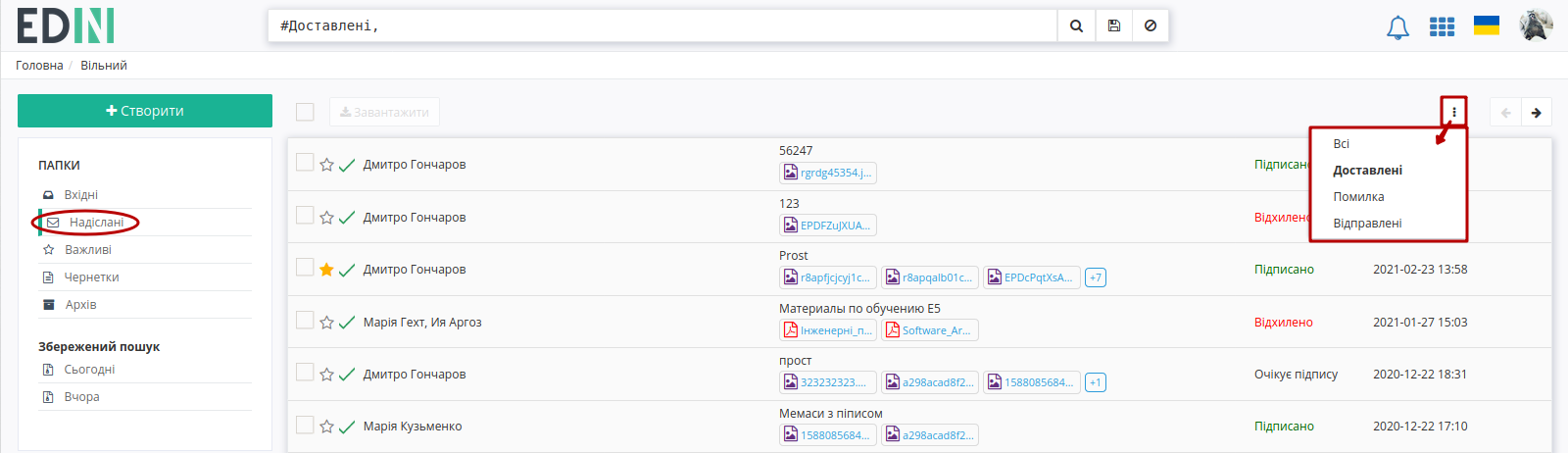Click the Очікує підпису status

(x=1296, y=375)
